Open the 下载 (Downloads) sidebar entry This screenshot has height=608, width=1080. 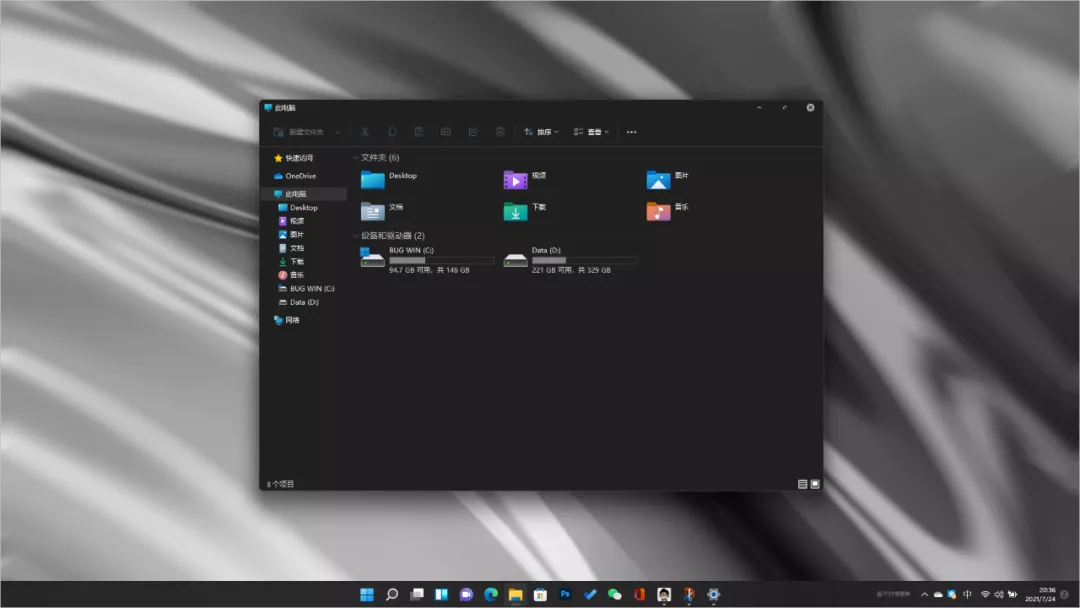(295, 261)
